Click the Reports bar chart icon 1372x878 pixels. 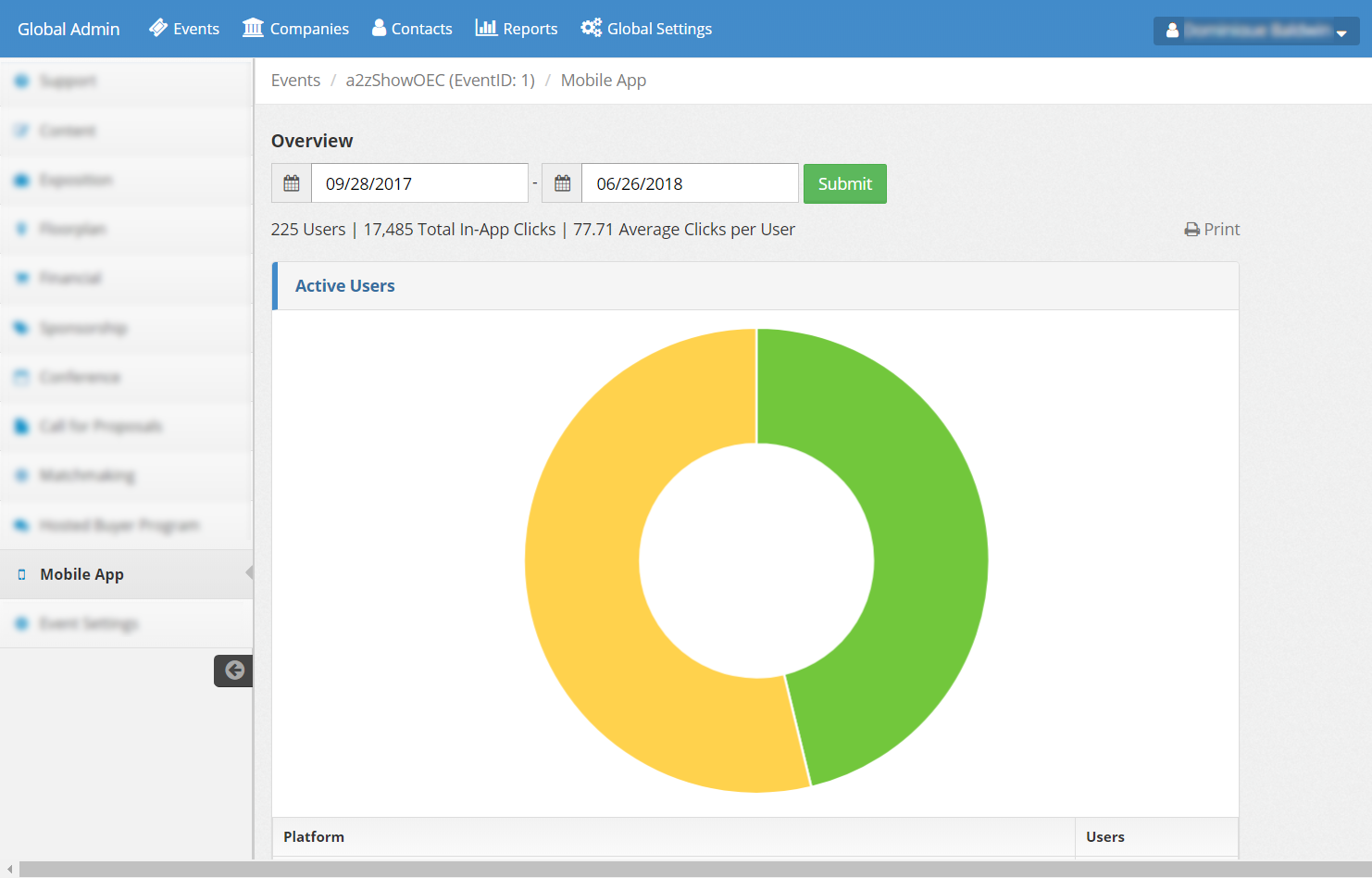pyautogui.click(x=486, y=28)
